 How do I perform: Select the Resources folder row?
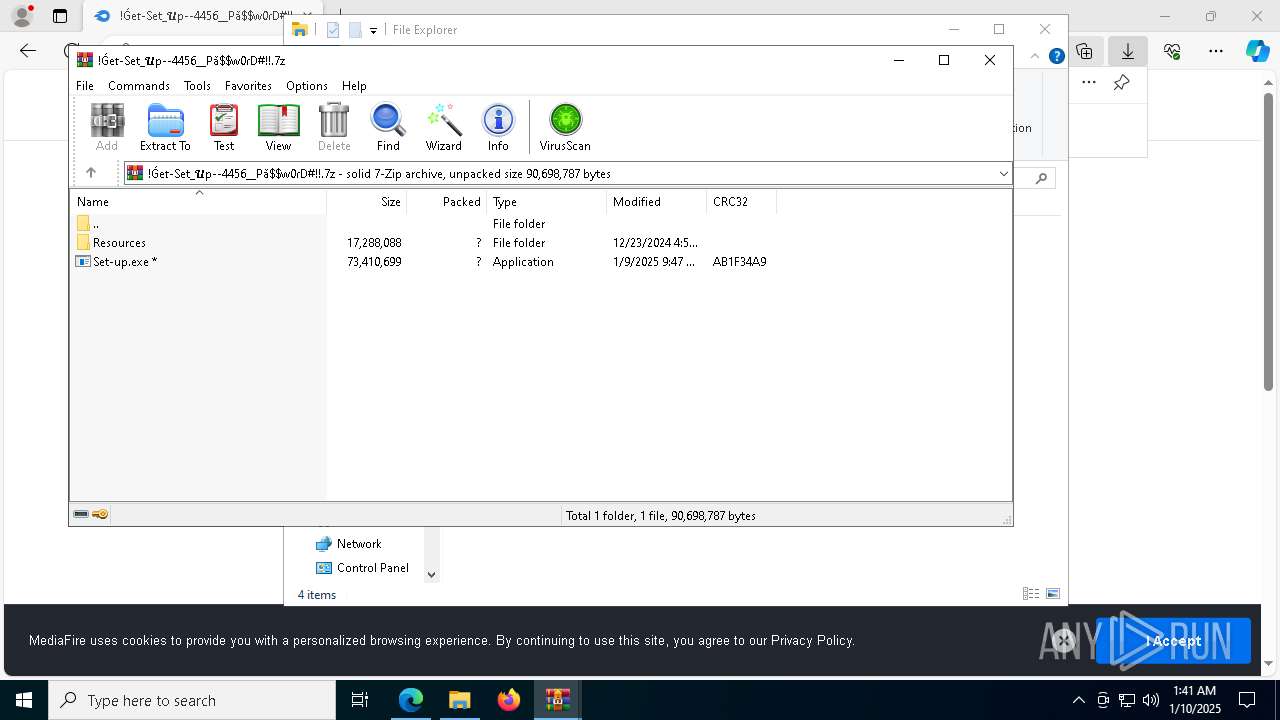540,243
